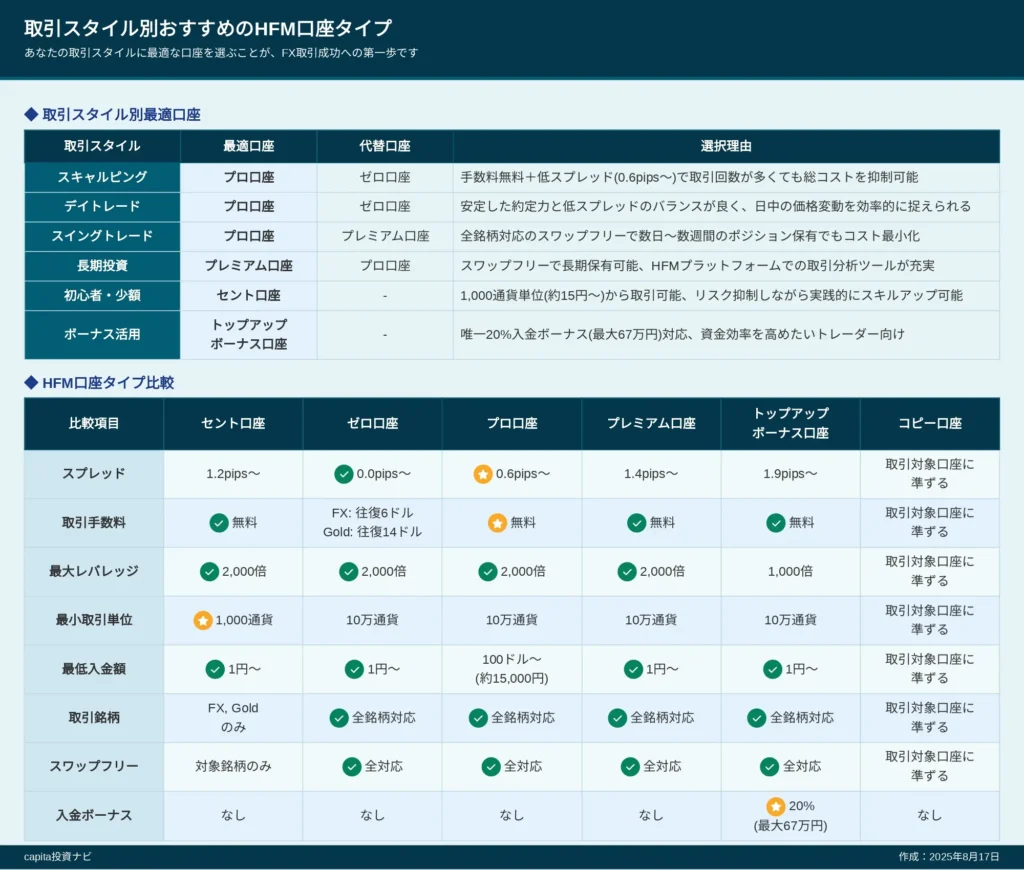1024x870 pixels.
Task: Click the セント口座 comparison column header
Action: (x=233, y=423)
